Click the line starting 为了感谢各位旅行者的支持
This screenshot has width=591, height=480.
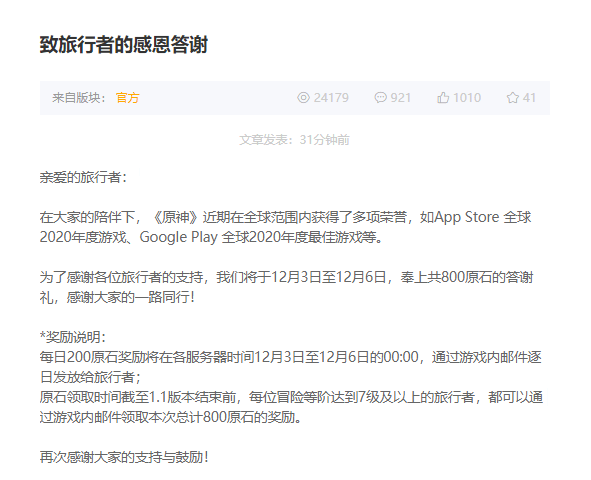286,277
